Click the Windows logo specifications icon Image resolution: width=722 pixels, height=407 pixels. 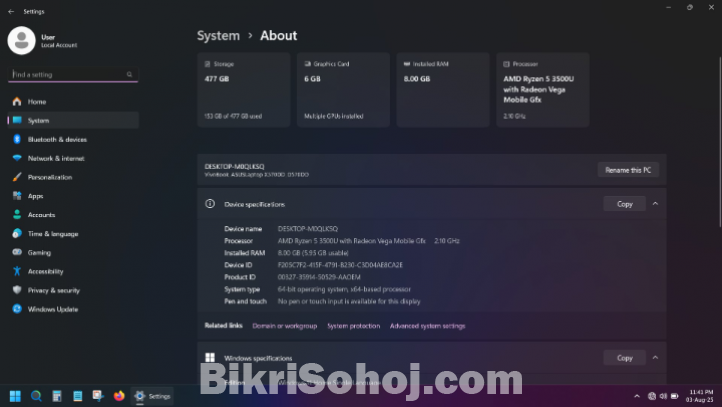pos(210,357)
